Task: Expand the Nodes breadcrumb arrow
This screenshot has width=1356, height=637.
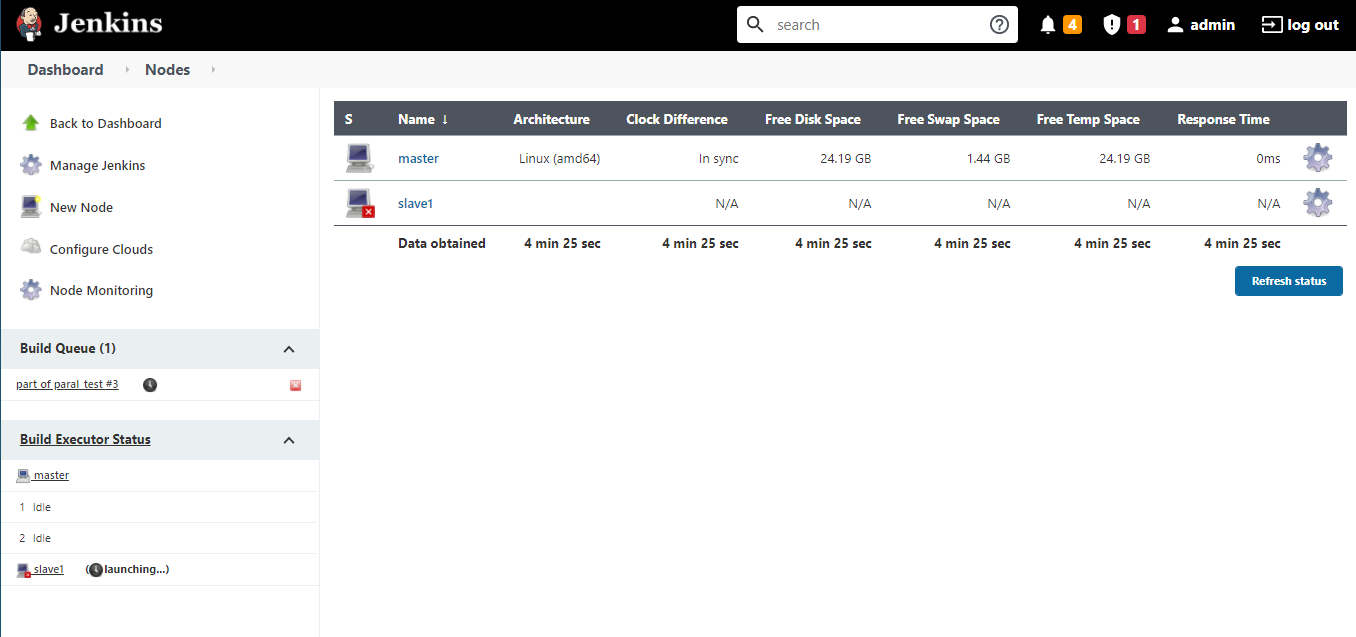Action: (213, 70)
